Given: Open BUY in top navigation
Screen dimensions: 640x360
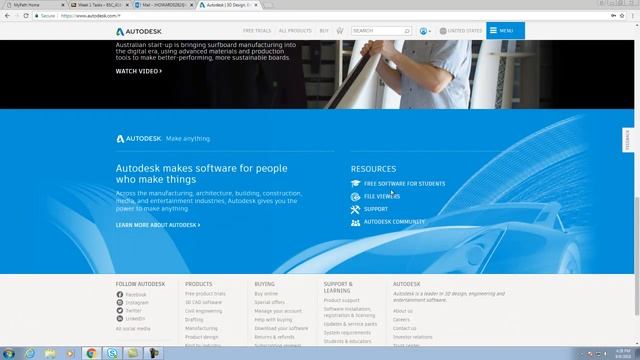Looking at the screenshot, I should click(x=324, y=31).
